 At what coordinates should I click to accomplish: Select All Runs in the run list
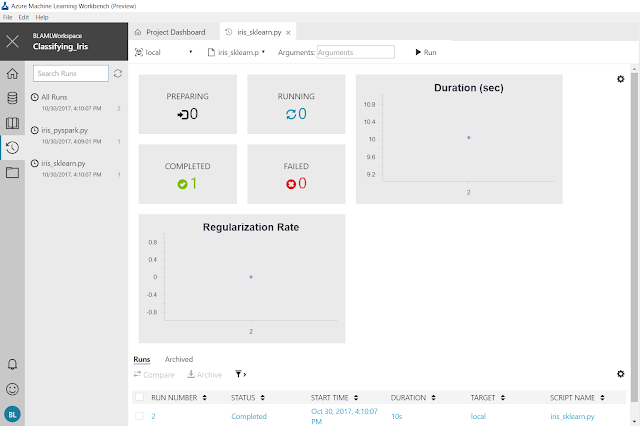[x=76, y=102]
